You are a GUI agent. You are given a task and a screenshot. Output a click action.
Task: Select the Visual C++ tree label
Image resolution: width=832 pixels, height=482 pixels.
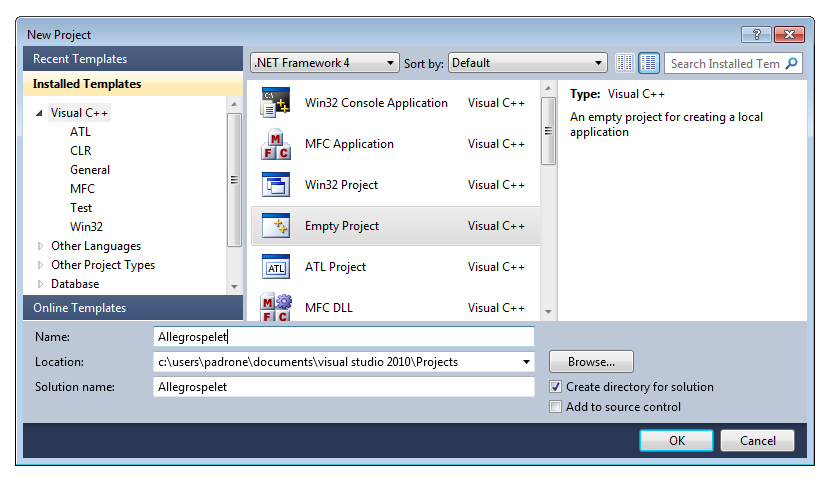79,113
